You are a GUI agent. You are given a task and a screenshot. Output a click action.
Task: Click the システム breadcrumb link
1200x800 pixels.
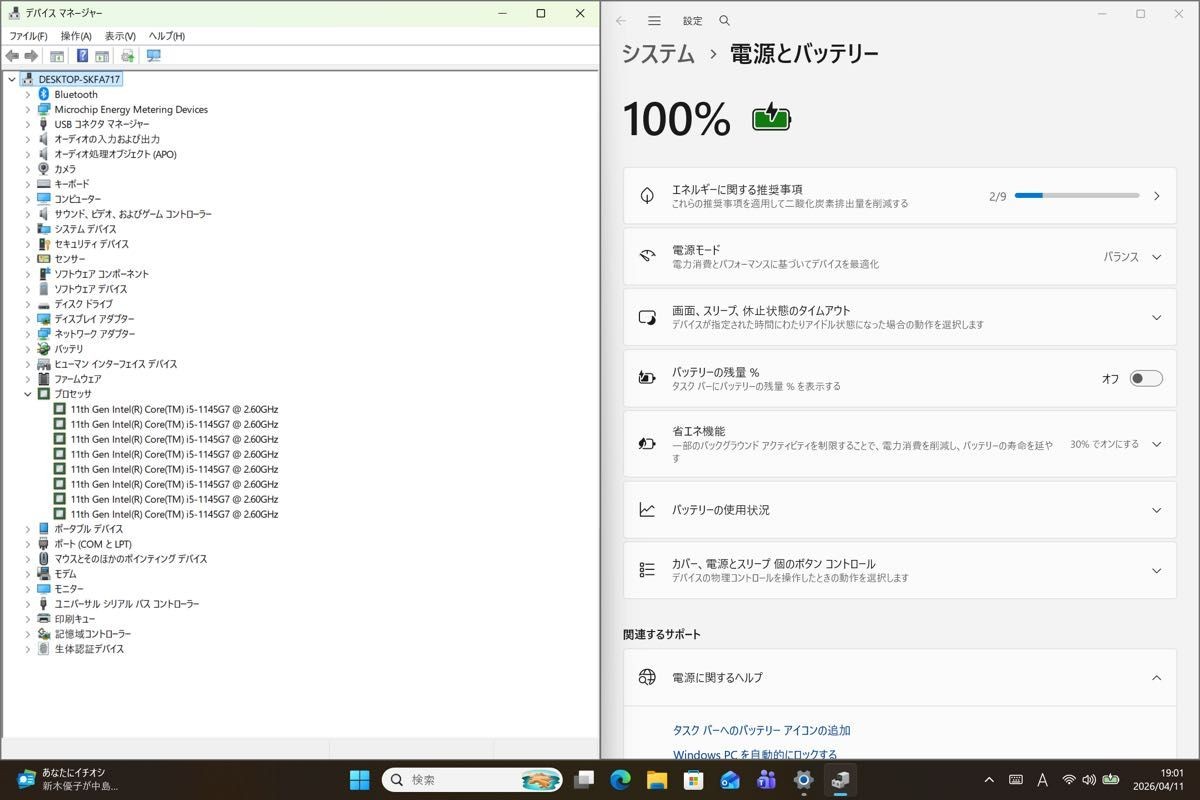pyautogui.click(x=658, y=54)
